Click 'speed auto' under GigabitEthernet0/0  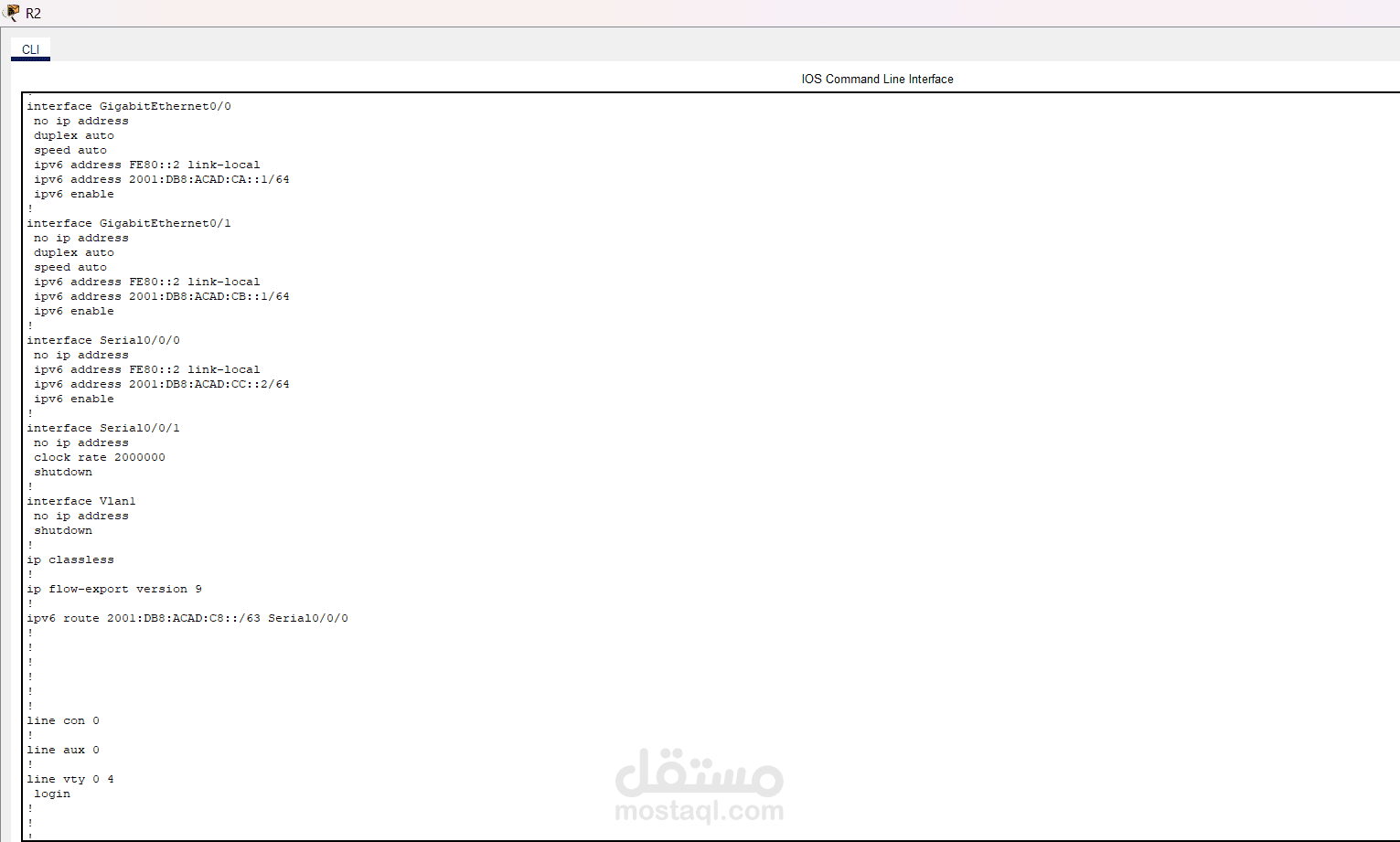point(70,150)
